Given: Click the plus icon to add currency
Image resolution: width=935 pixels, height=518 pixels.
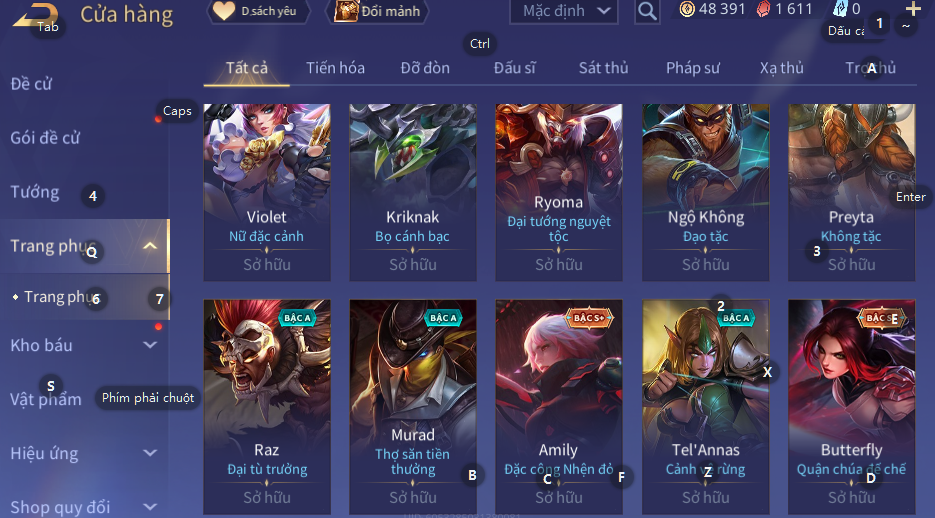Looking at the screenshot, I should (x=913, y=8).
